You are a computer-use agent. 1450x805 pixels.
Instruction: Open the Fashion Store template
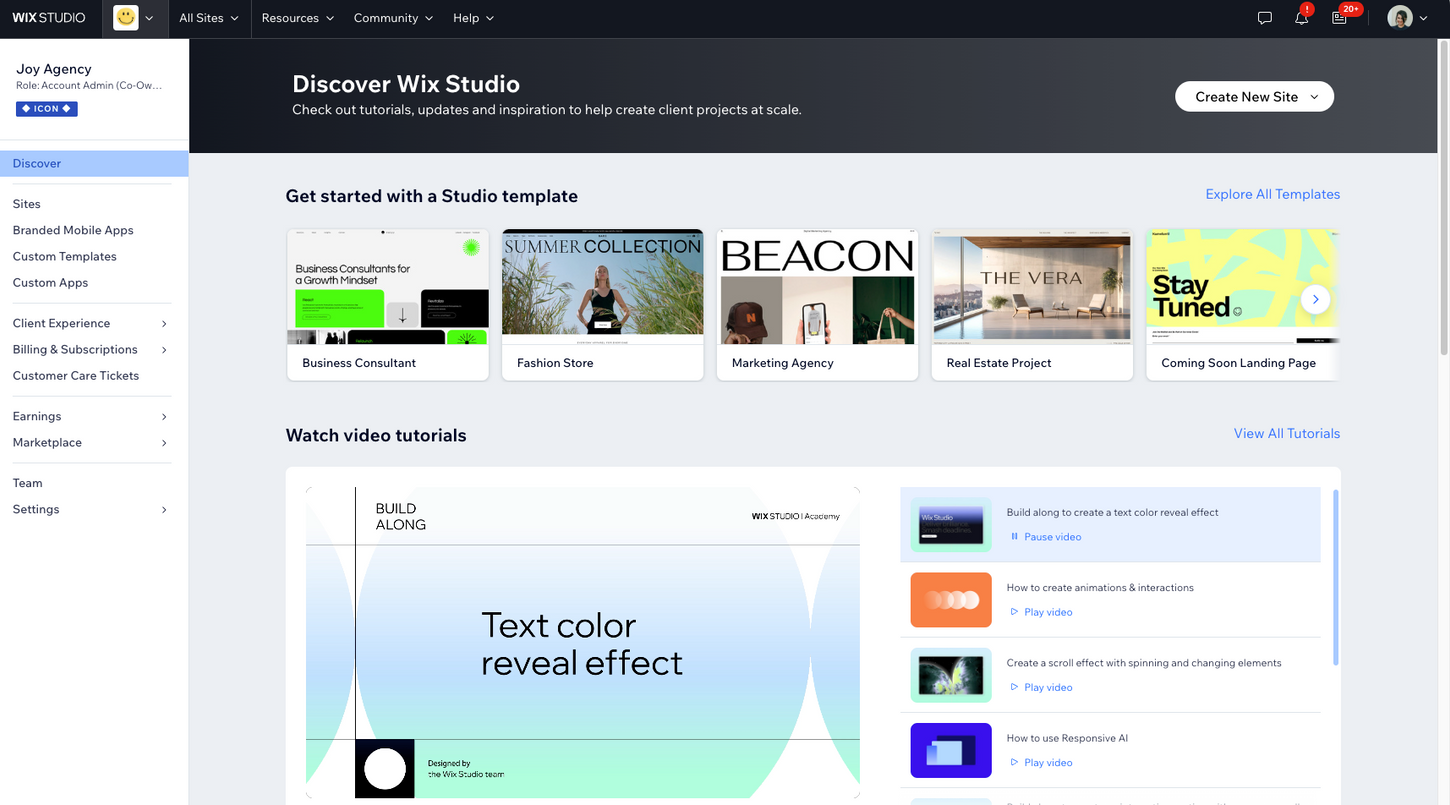point(602,304)
